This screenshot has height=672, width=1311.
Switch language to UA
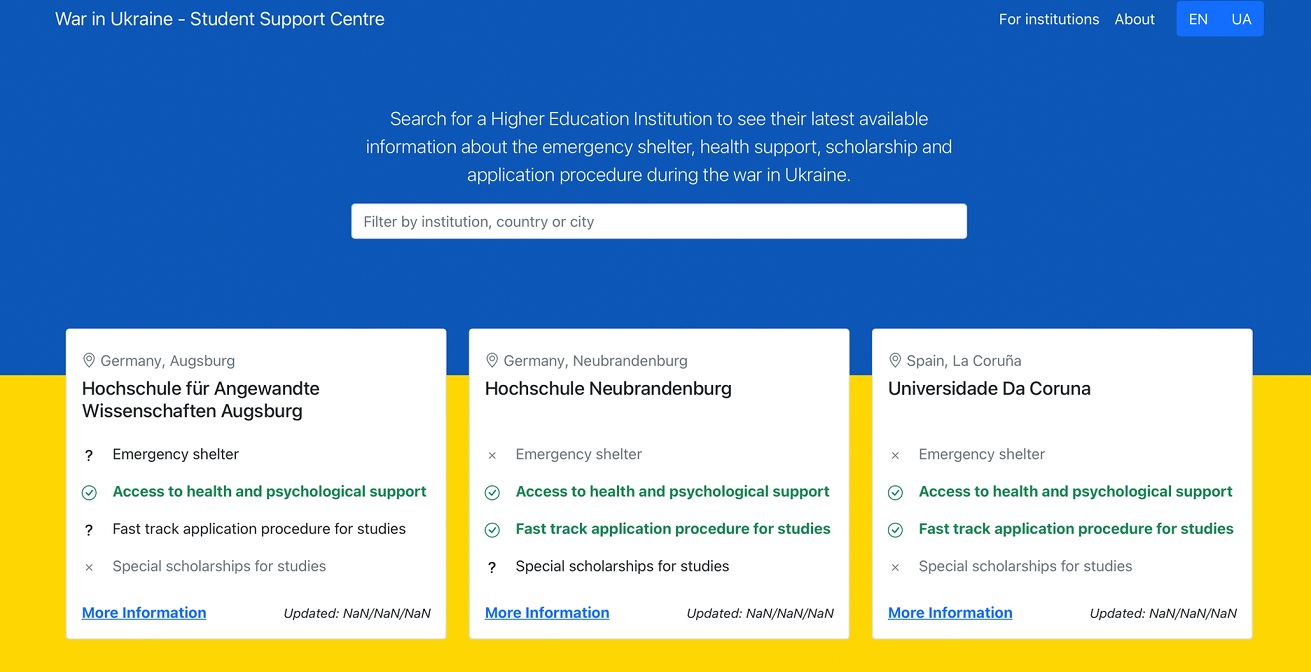[x=1241, y=19]
